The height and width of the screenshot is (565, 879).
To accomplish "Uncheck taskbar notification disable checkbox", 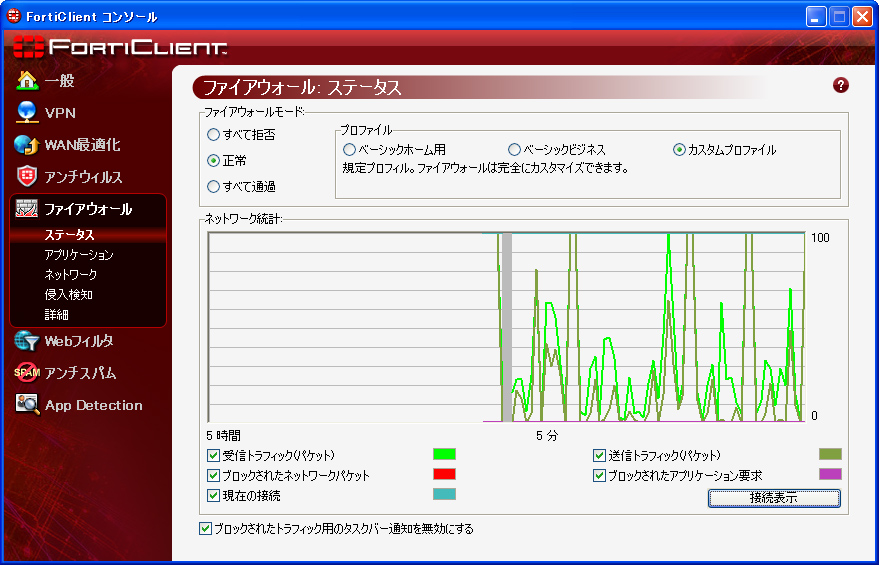I will 205,529.
